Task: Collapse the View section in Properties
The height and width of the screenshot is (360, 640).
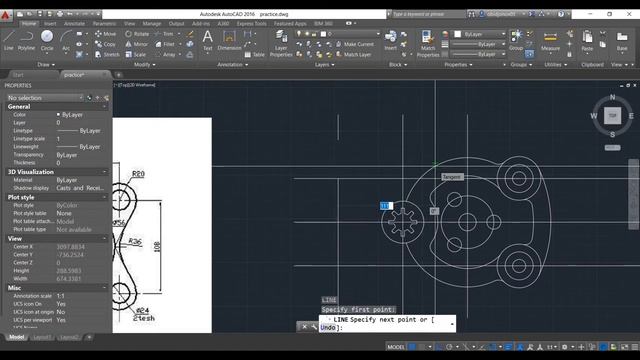Action: coord(104,238)
